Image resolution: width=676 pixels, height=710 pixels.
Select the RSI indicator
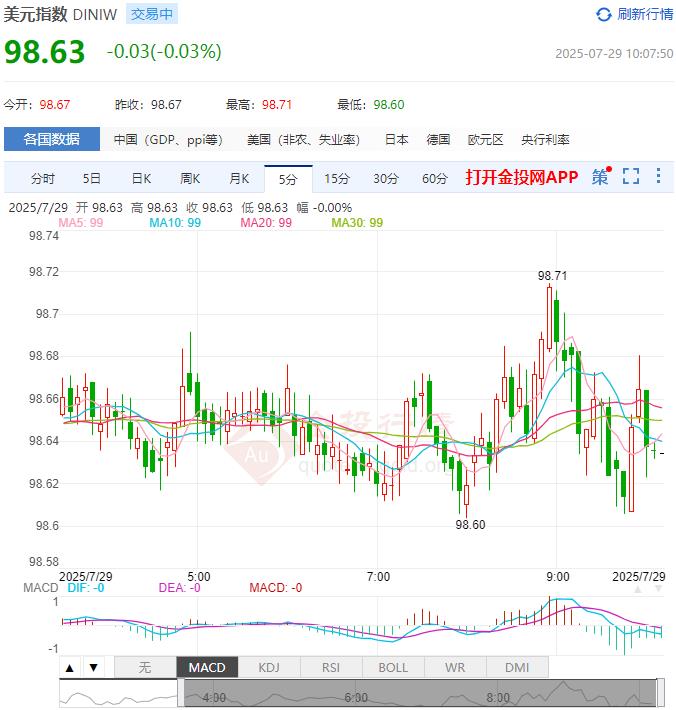(331, 667)
